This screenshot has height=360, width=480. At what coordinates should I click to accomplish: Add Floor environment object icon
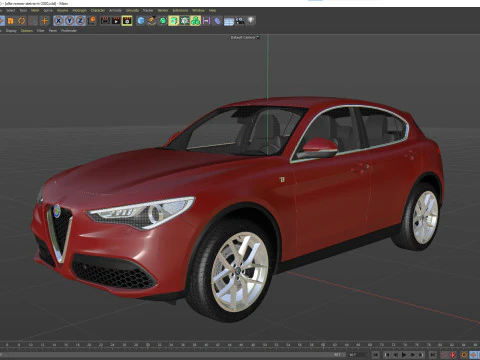(x=229, y=21)
